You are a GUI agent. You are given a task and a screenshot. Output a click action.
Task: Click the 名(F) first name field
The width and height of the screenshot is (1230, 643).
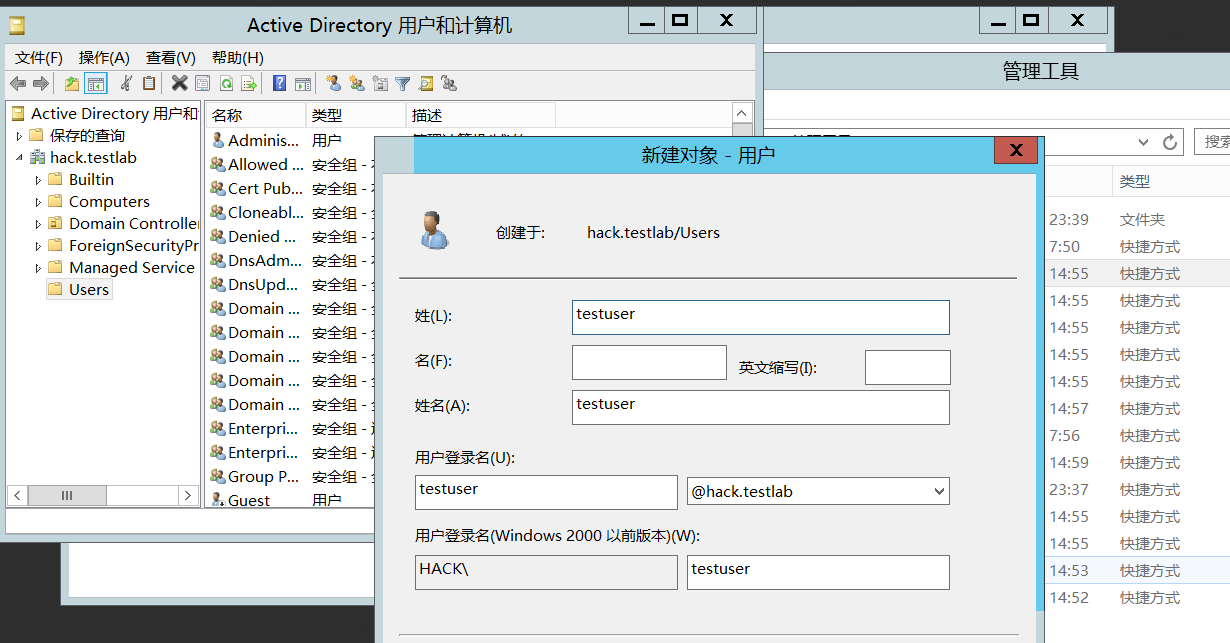649,363
